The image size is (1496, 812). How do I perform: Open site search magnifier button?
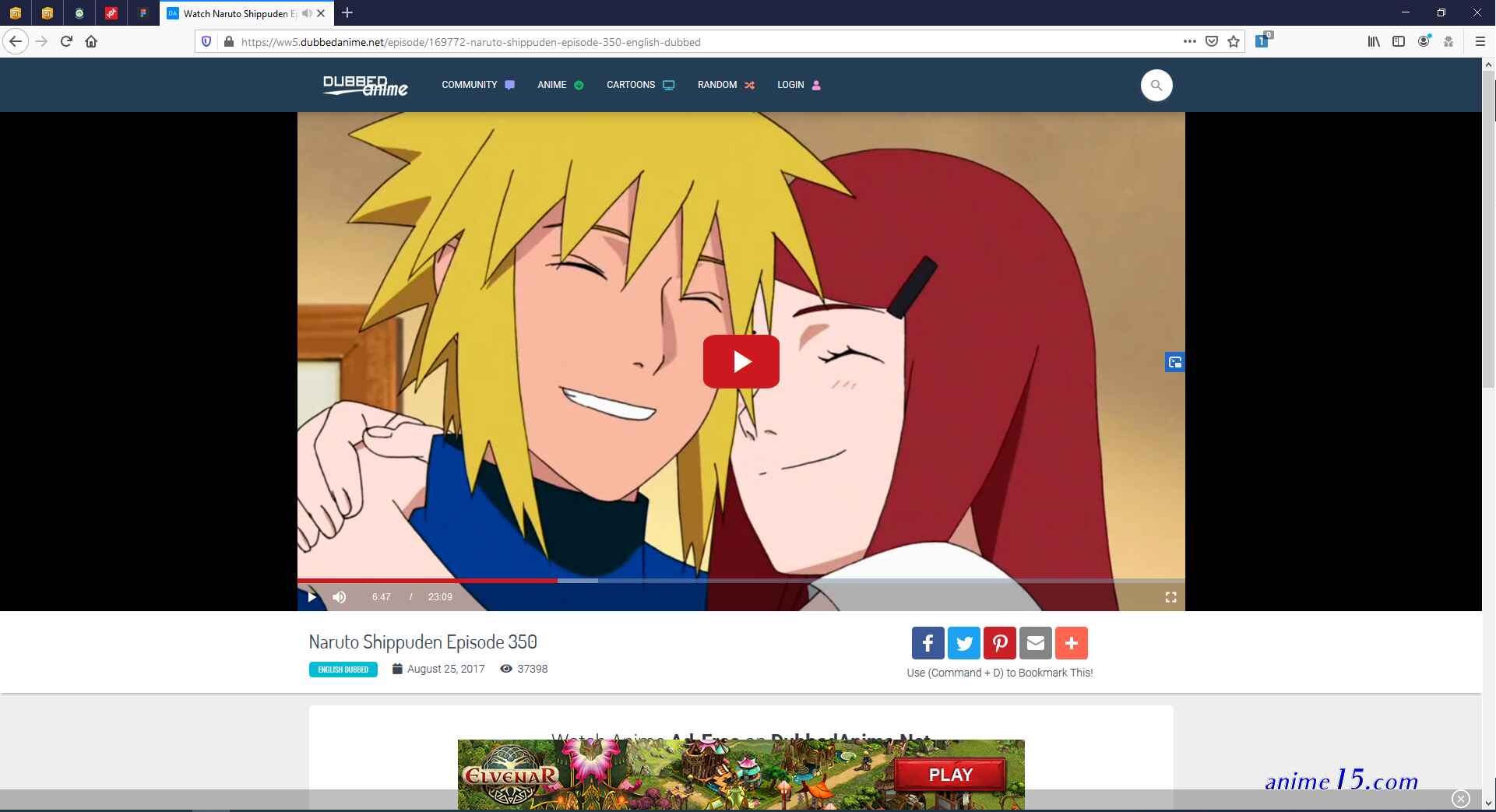[1156, 85]
